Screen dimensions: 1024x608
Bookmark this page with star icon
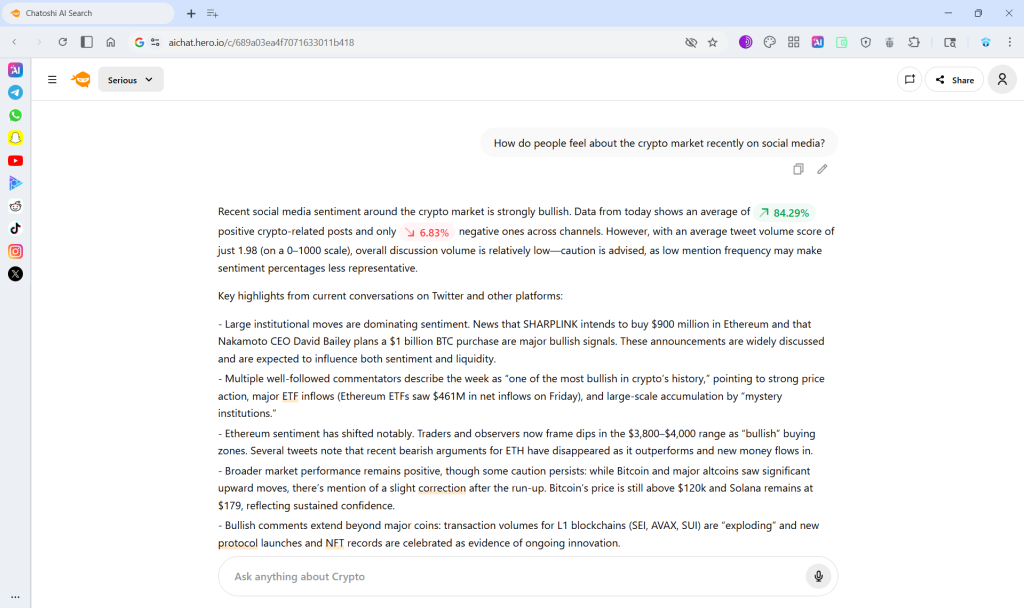(713, 42)
